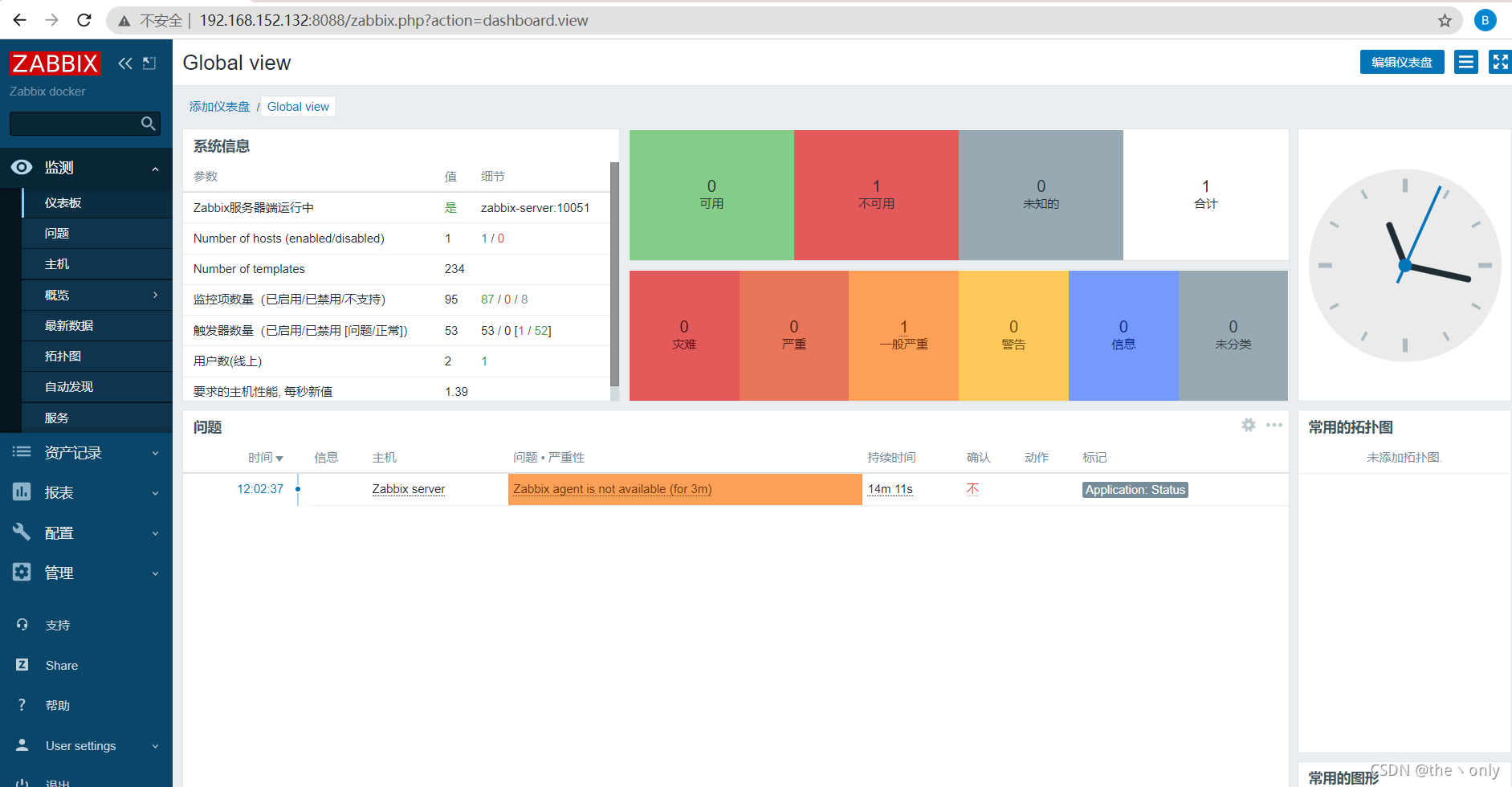Expand the 报表 menu
This screenshot has width=1512, height=787.
pos(155,493)
